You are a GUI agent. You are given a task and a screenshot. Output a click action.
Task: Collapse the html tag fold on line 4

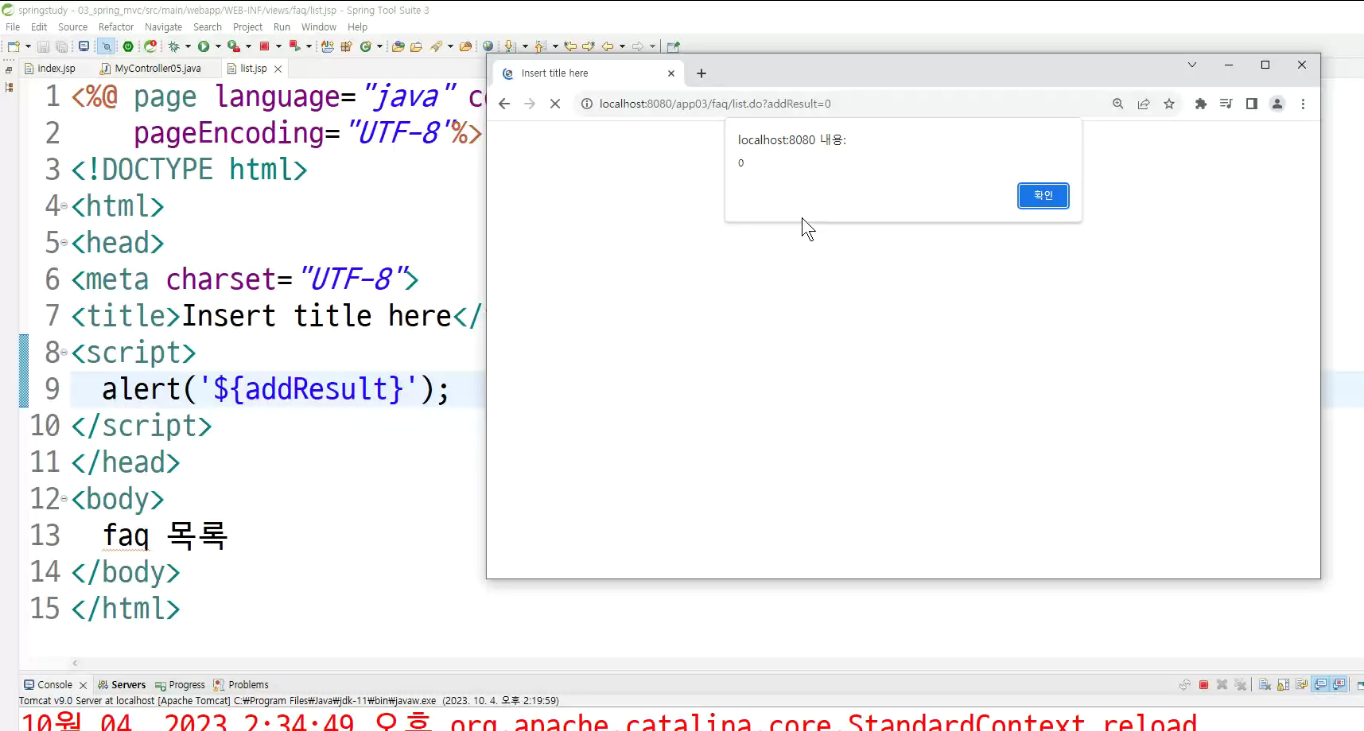point(64,207)
